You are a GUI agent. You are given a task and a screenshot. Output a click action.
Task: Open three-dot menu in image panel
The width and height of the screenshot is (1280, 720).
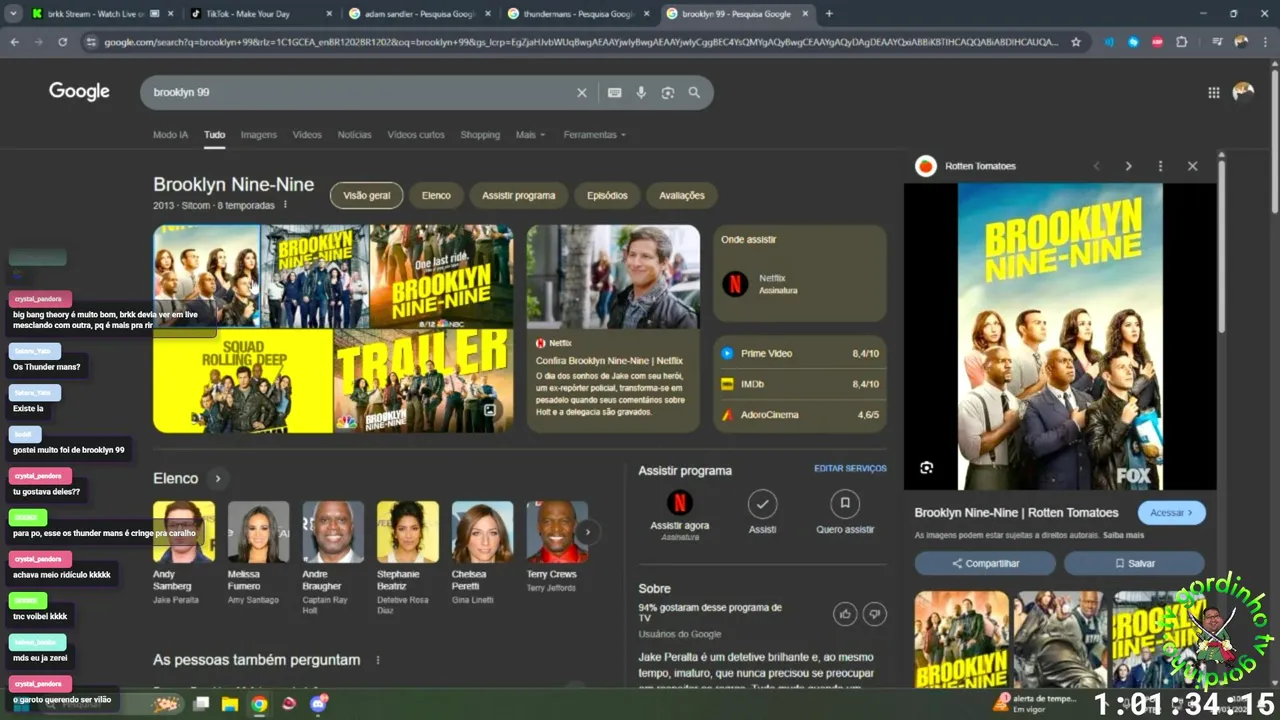tap(1160, 166)
